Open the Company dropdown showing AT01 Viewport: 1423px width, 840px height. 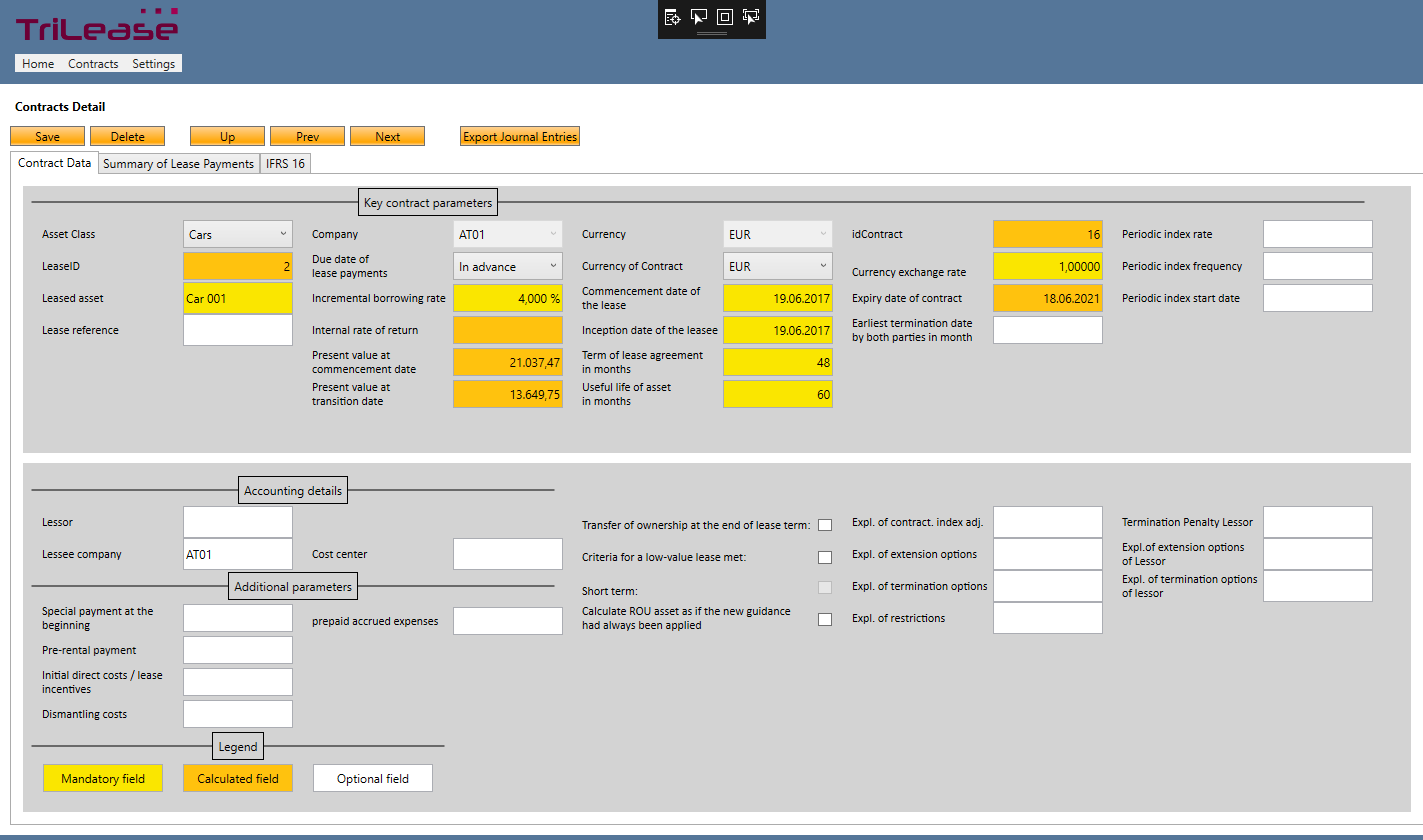click(x=508, y=234)
